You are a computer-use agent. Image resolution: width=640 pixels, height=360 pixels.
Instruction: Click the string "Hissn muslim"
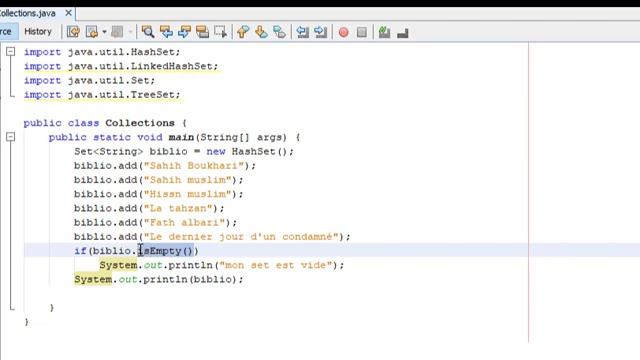188,194
